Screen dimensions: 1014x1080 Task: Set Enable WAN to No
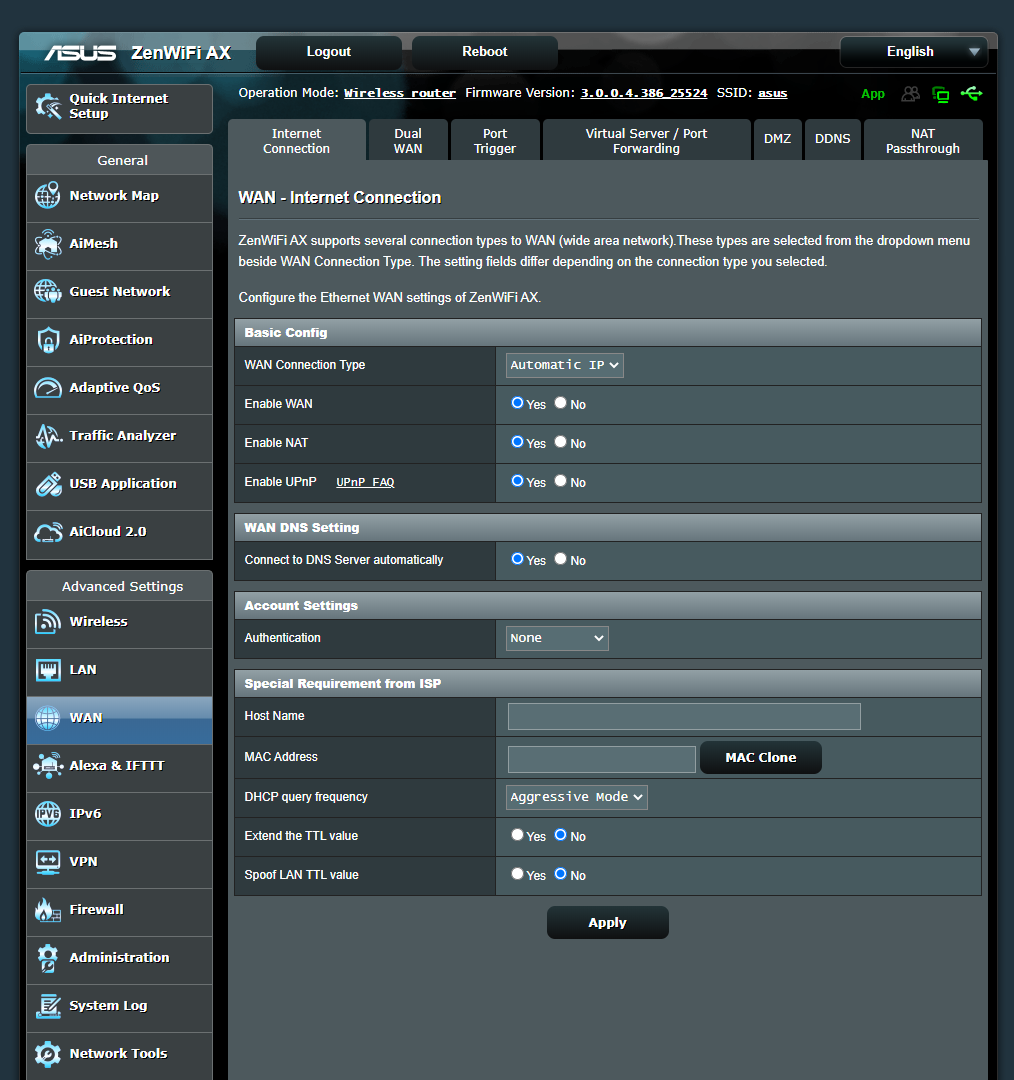561,403
